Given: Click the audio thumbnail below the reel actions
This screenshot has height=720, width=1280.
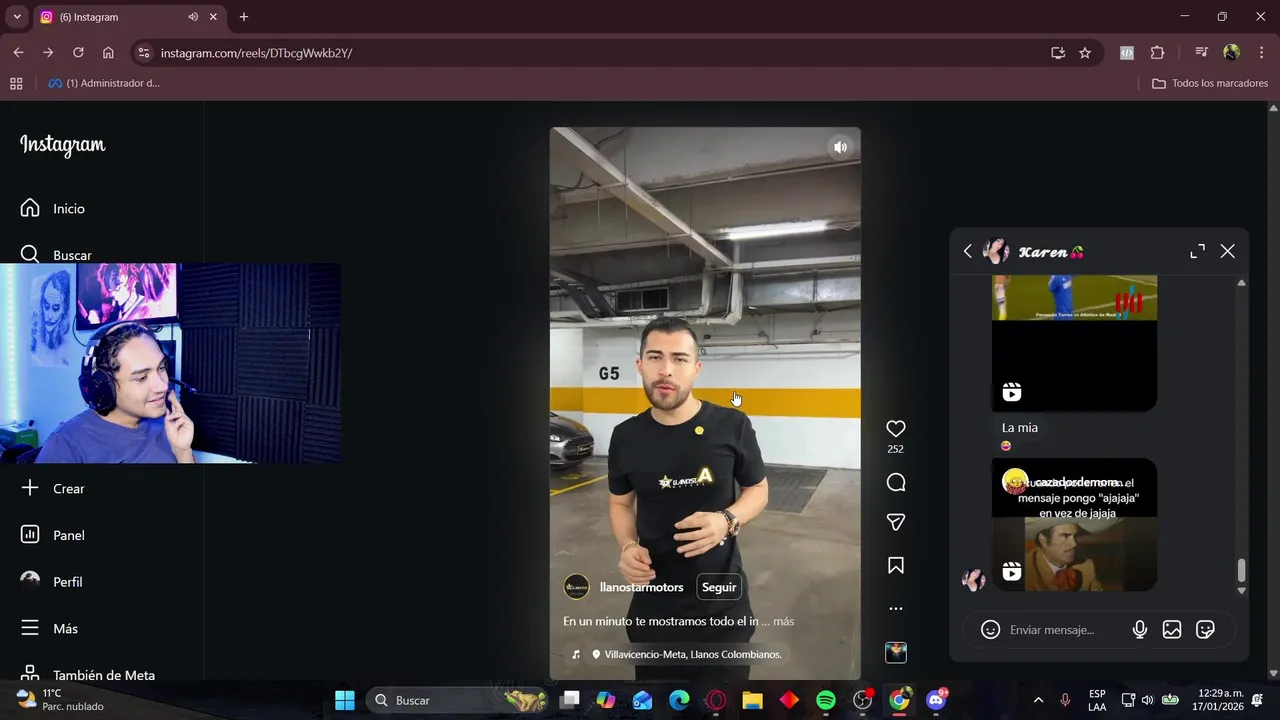Looking at the screenshot, I should [x=896, y=653].
